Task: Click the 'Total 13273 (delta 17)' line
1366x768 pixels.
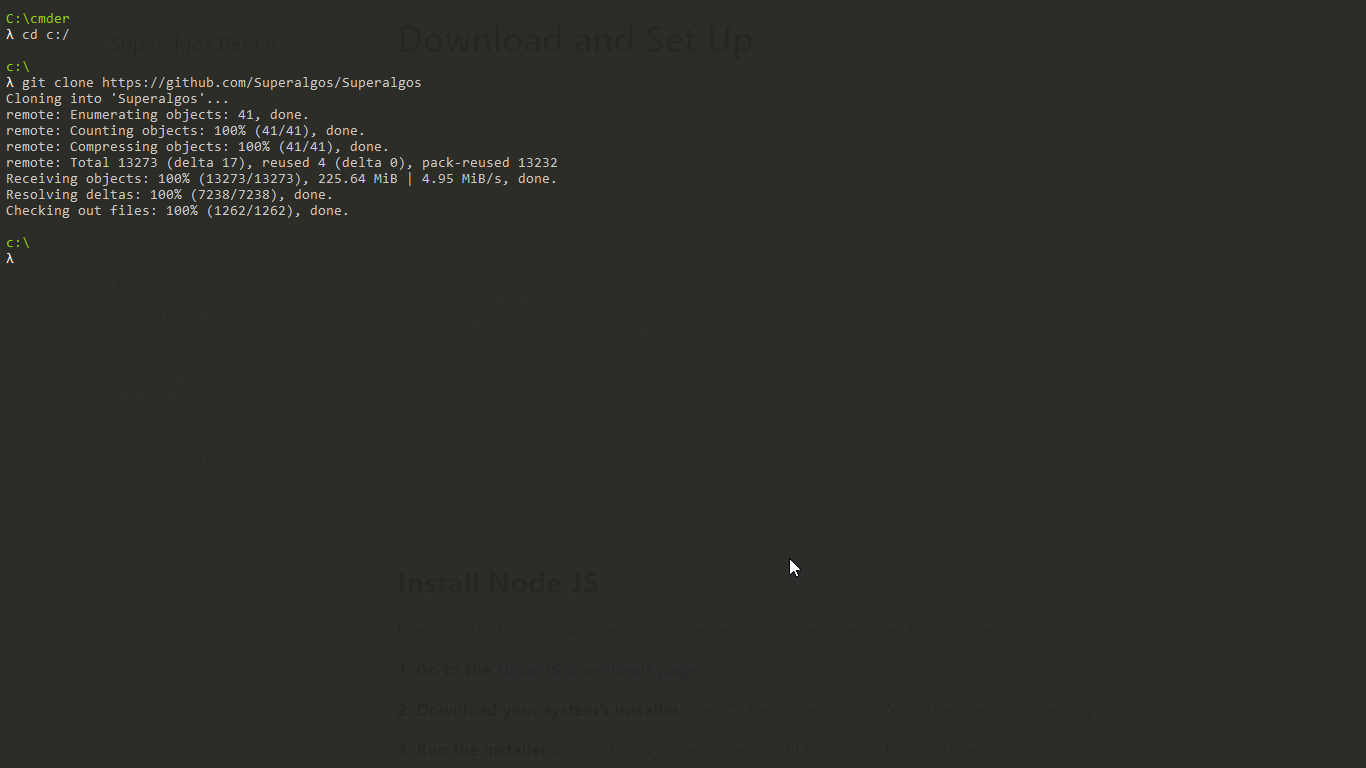Action: click(281, 162)
